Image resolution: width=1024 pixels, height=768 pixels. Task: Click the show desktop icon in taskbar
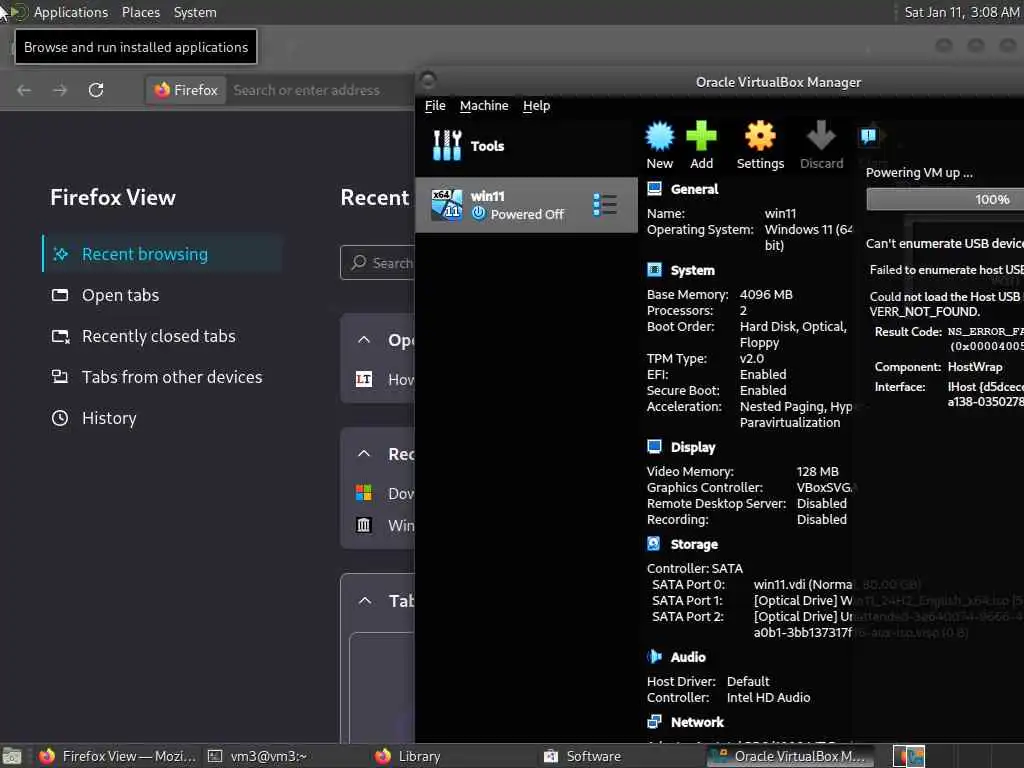(x=12, y=757)
